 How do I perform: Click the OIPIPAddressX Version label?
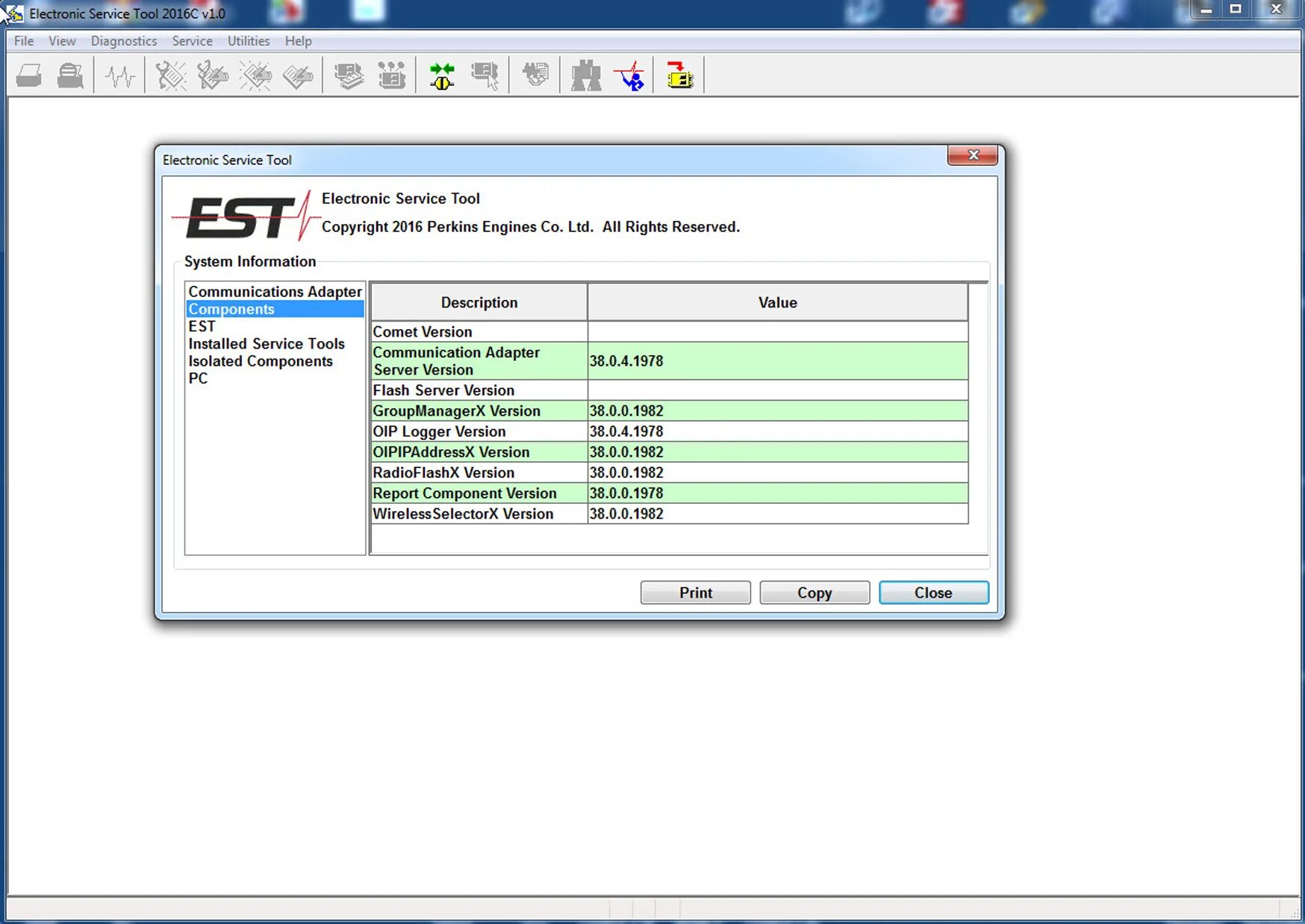[451, 452]
